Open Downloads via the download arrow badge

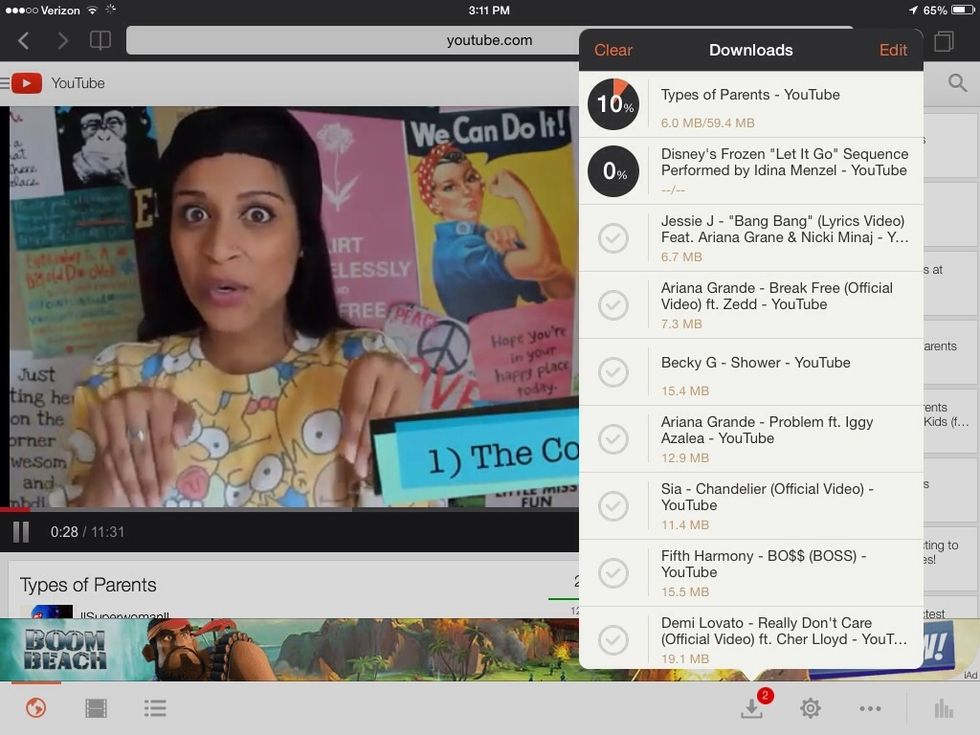751,707
